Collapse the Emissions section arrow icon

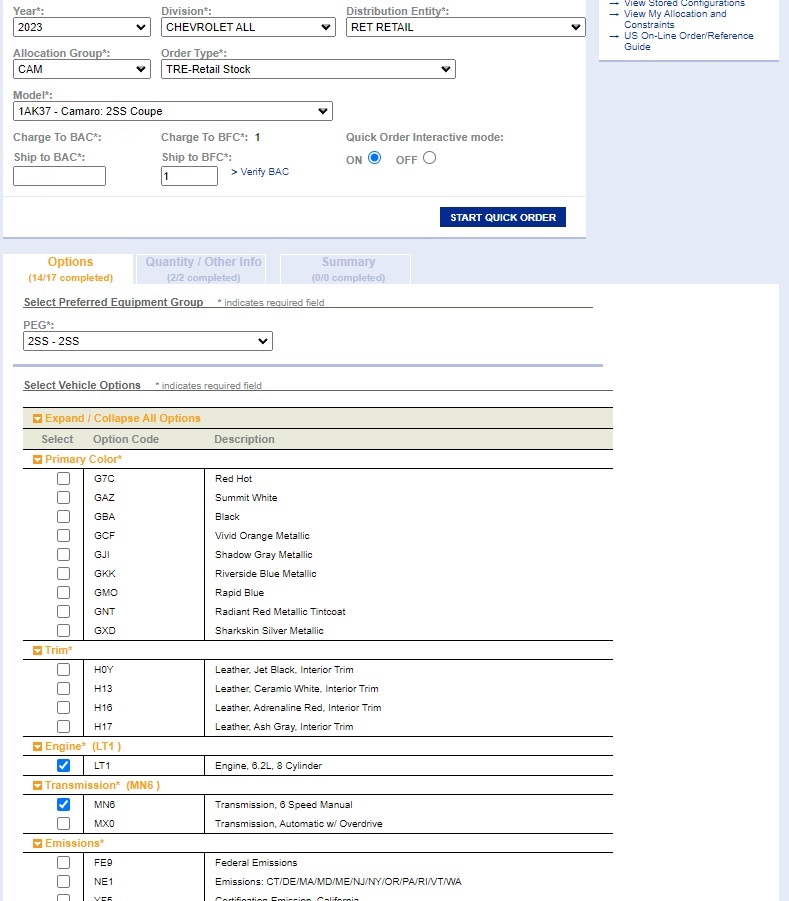(x=38, y=844)
